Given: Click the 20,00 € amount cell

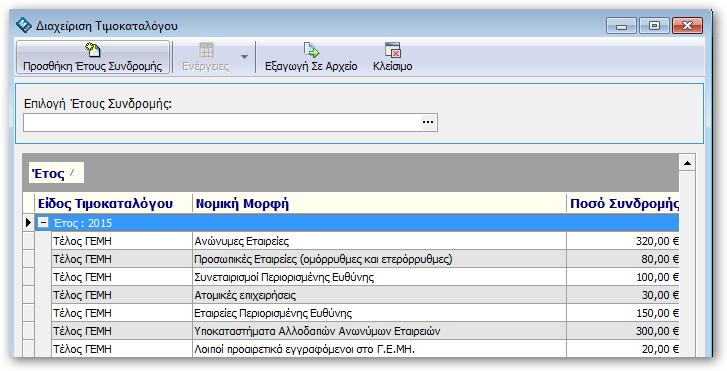Looking at the screenshot, I should click(623, 349).
